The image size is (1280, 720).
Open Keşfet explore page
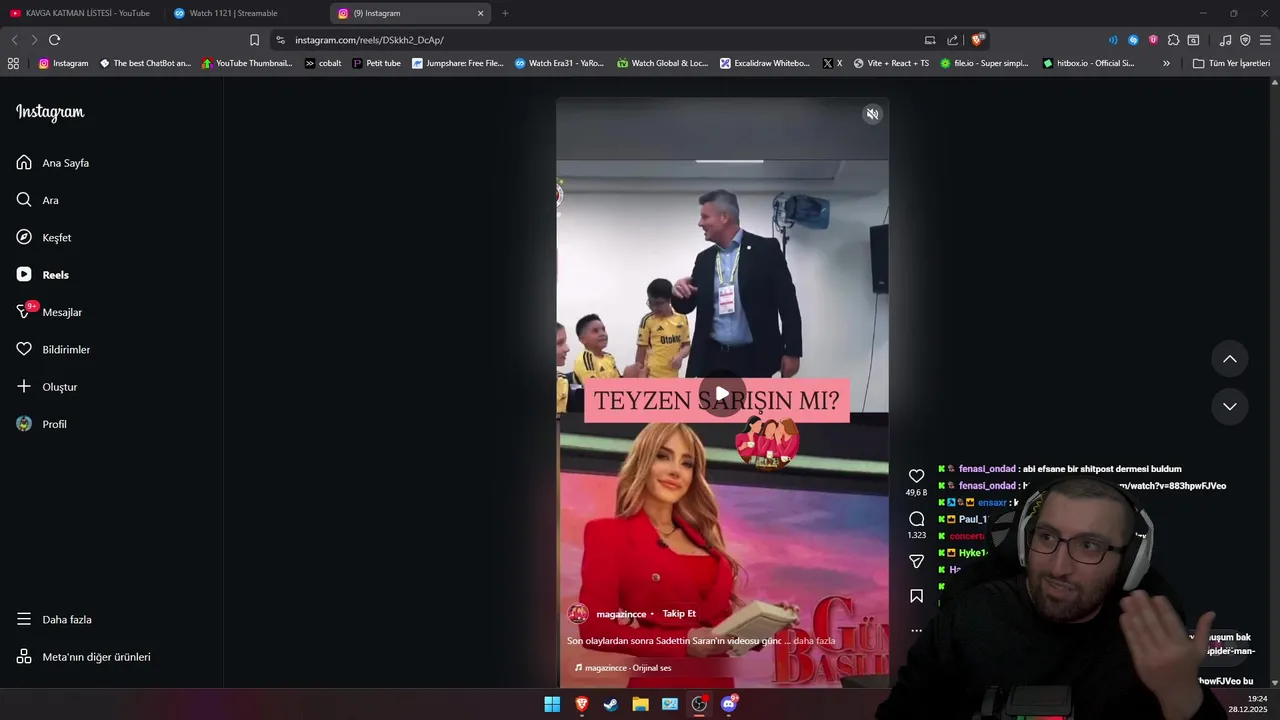[44, 237]
